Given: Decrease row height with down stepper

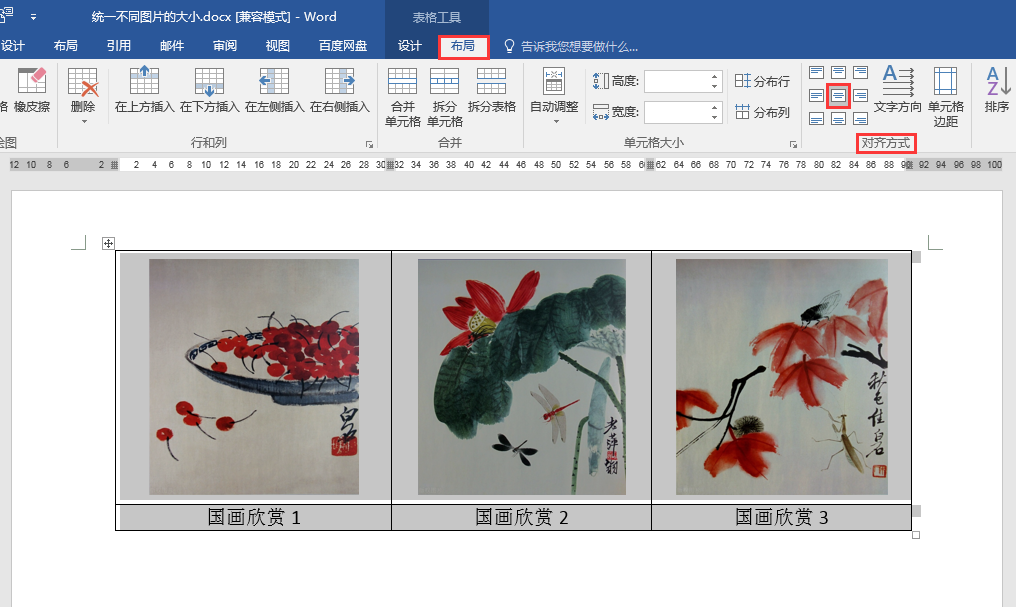Looking at the screenshot, I should 714,86.
